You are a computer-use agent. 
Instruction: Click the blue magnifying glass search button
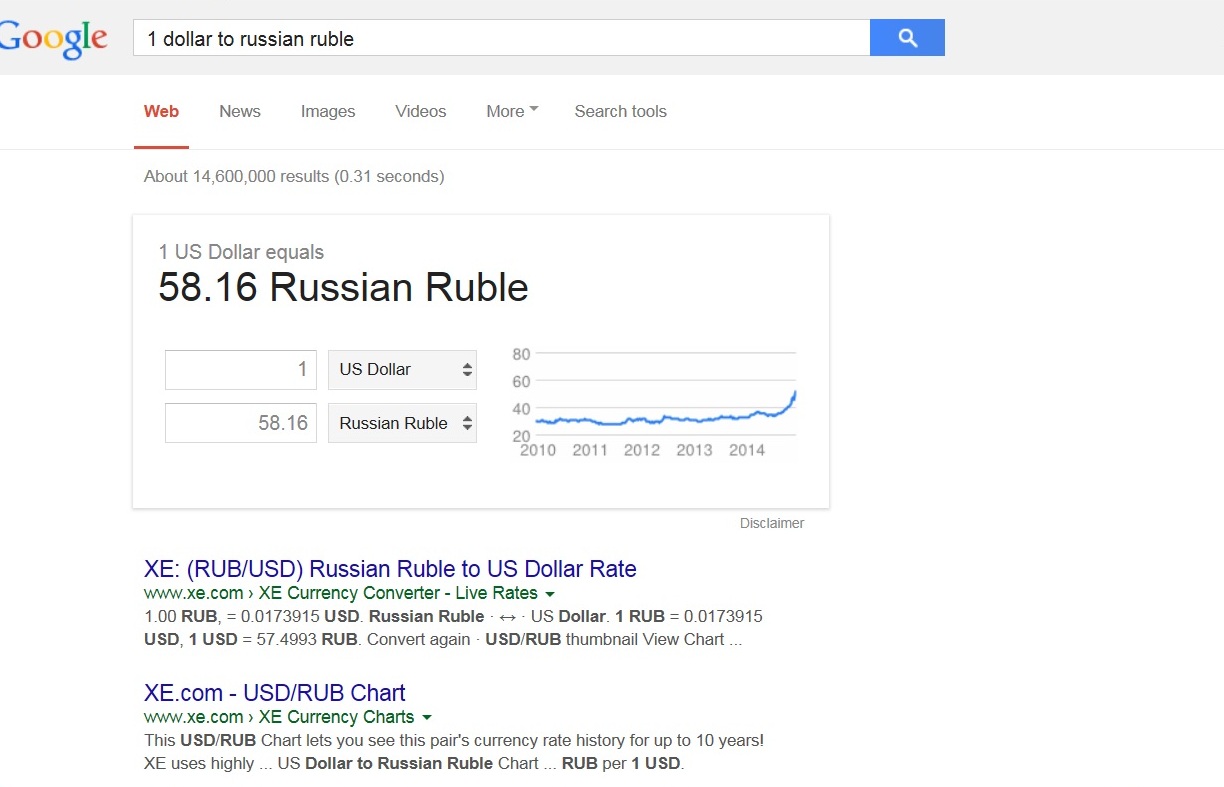[x=907, y=38]
